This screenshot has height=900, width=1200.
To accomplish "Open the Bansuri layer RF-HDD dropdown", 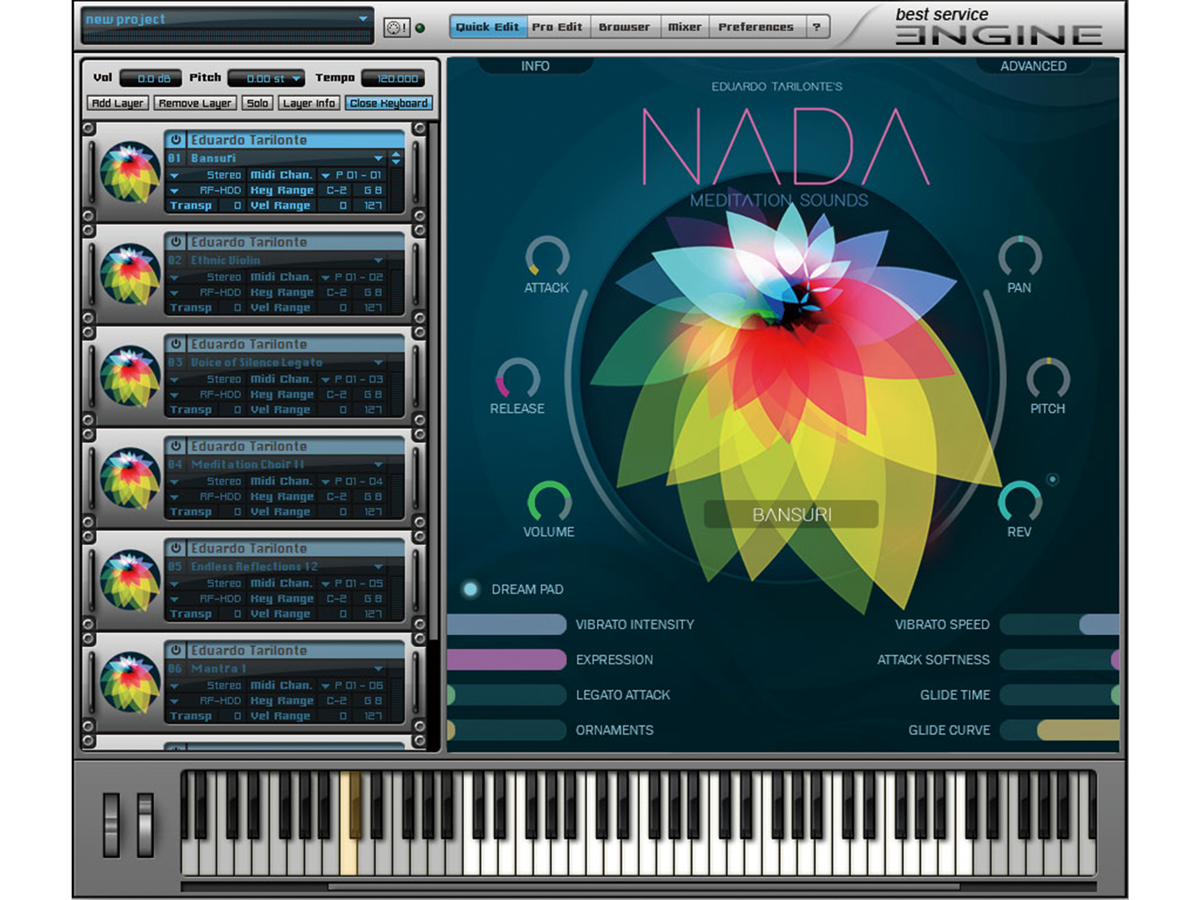I will 206,190.
